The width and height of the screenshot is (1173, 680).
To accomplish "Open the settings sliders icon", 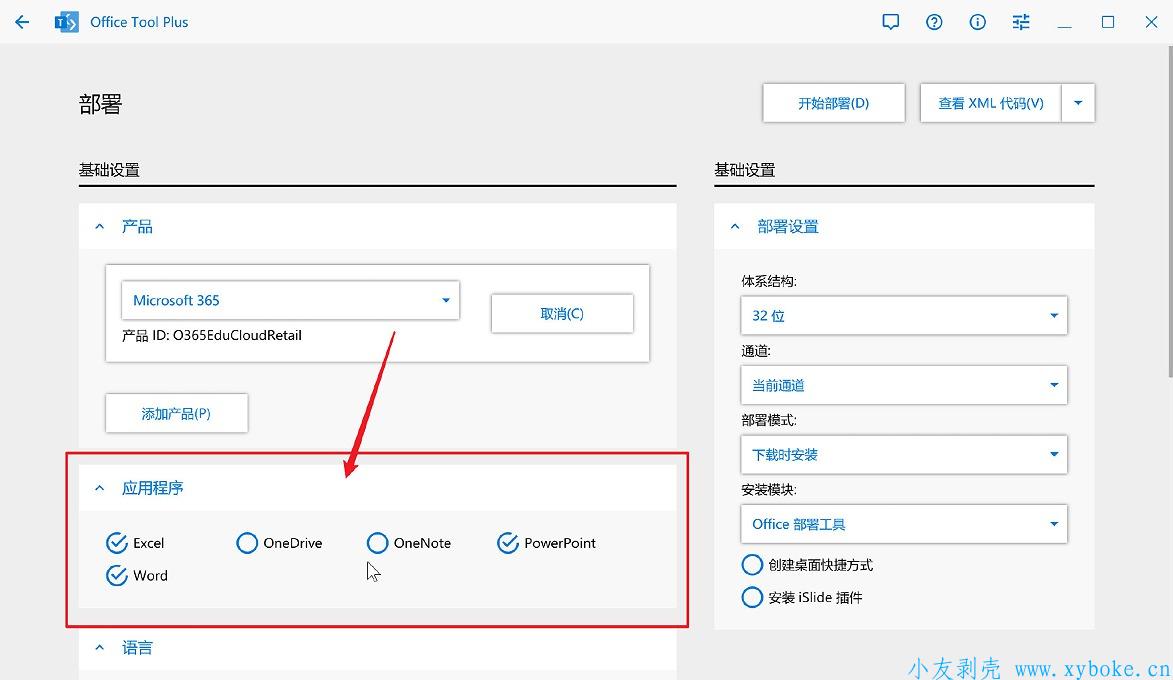I will [1021, 22].
